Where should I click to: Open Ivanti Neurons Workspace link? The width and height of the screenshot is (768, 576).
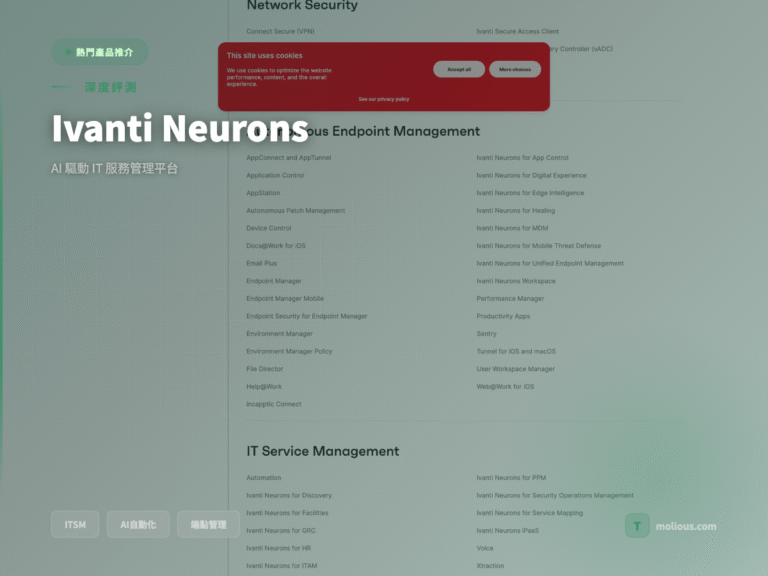pos(516,281)
